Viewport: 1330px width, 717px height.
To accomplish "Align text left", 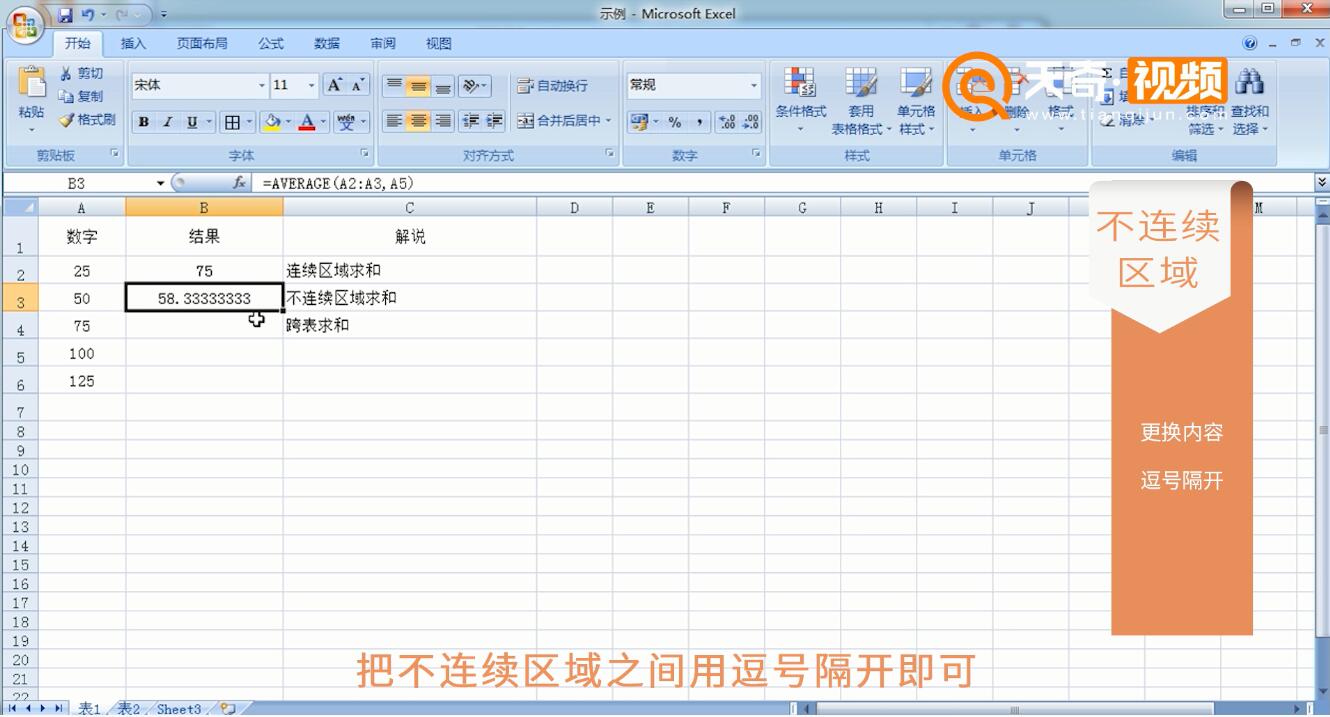I will pos(394,121).
